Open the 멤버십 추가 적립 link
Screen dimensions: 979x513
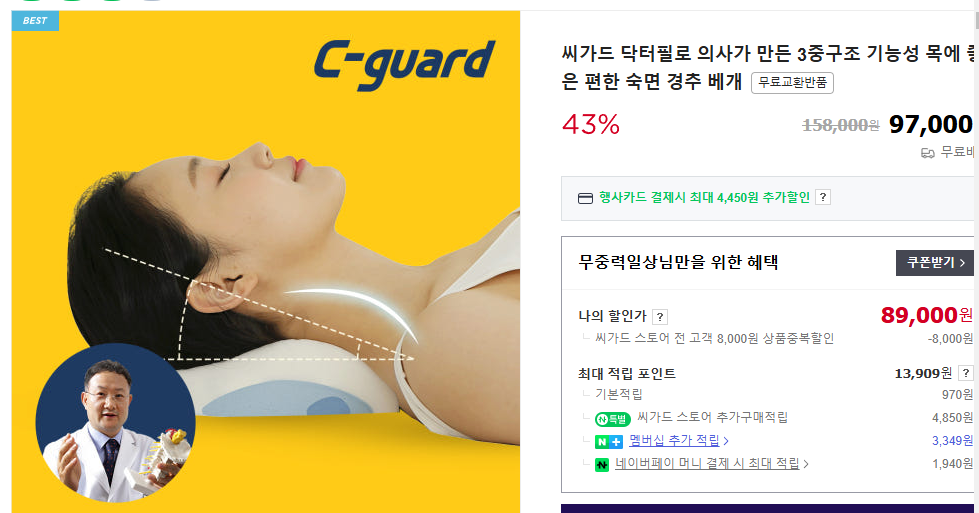pyautogui.click(x=674, y=441)
